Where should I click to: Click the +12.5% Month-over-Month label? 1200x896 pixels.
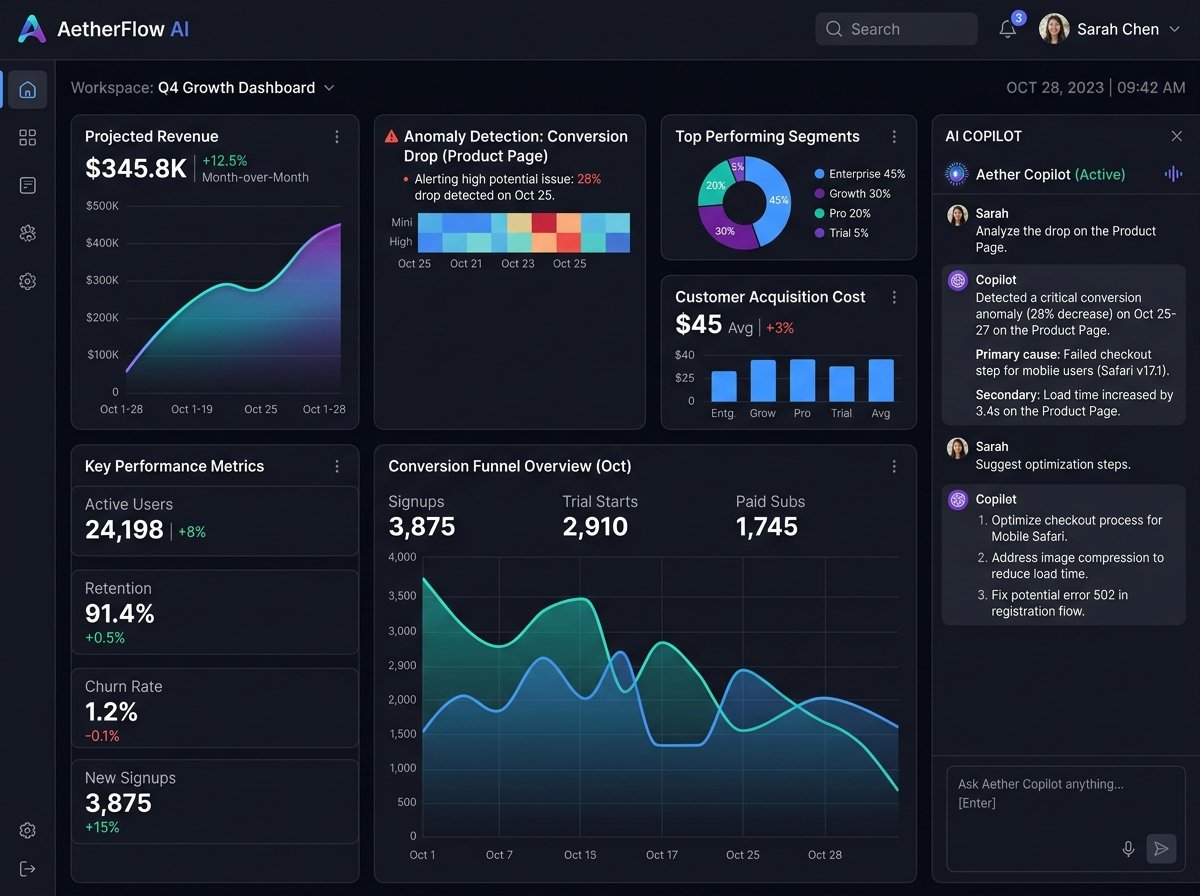point(255,168)
